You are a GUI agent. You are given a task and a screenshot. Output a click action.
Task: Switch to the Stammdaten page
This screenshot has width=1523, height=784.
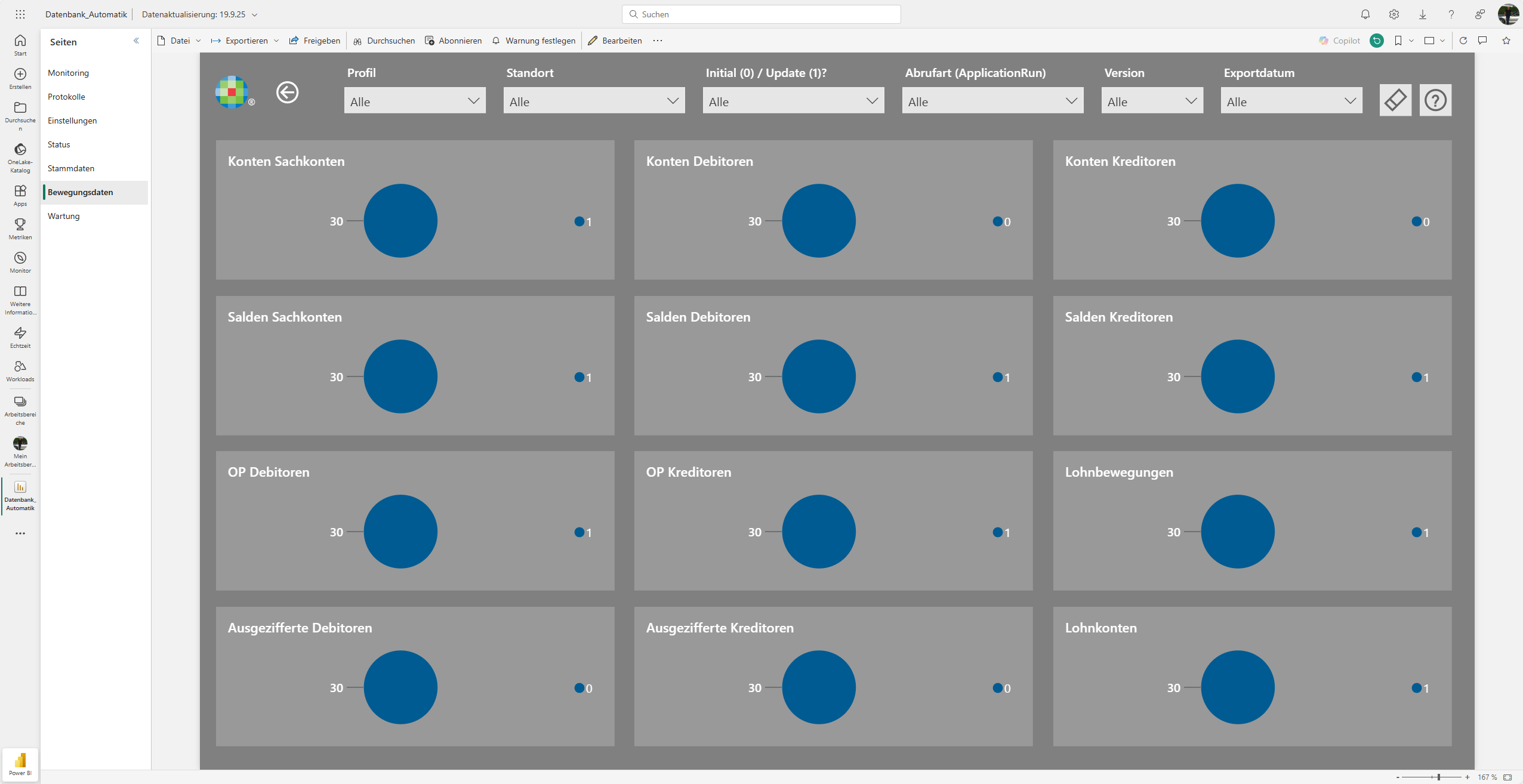(70, 168)
